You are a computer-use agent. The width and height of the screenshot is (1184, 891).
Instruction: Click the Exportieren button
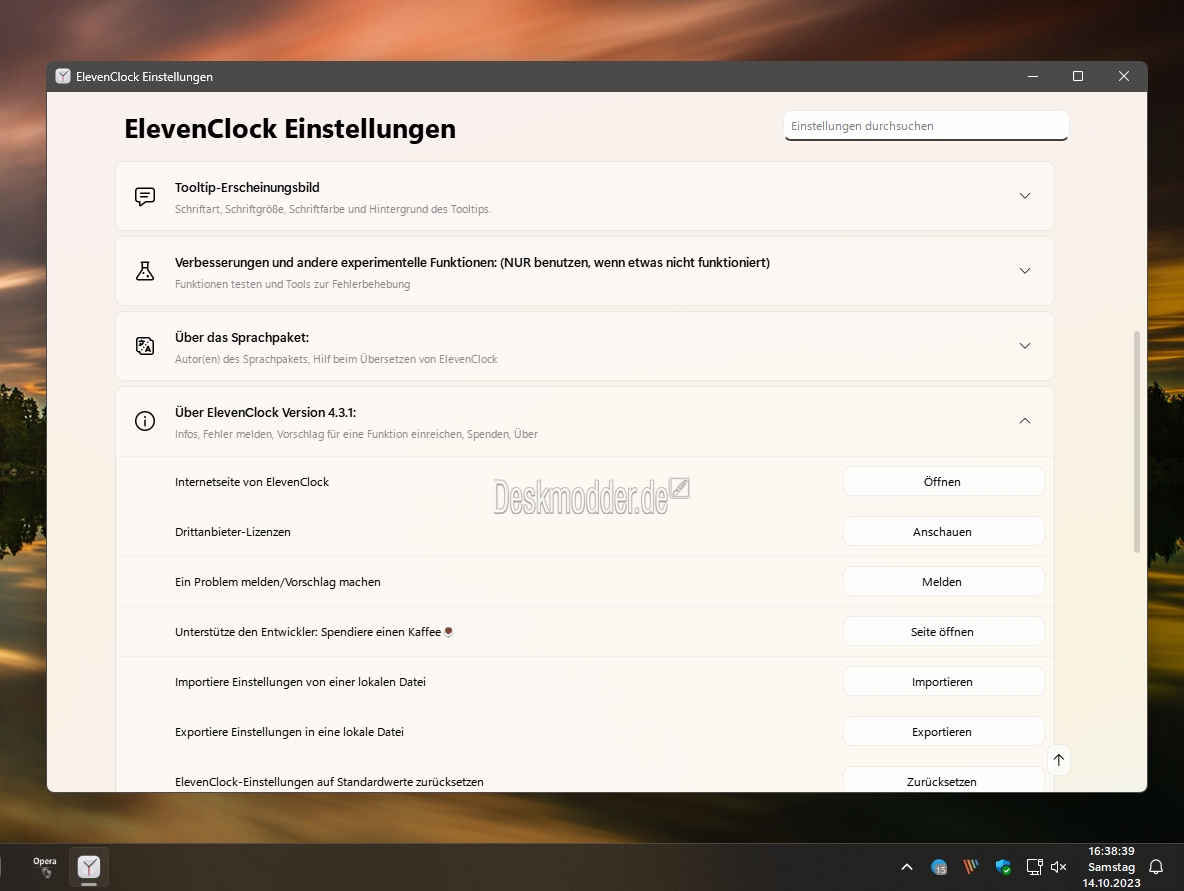point(943,732)
